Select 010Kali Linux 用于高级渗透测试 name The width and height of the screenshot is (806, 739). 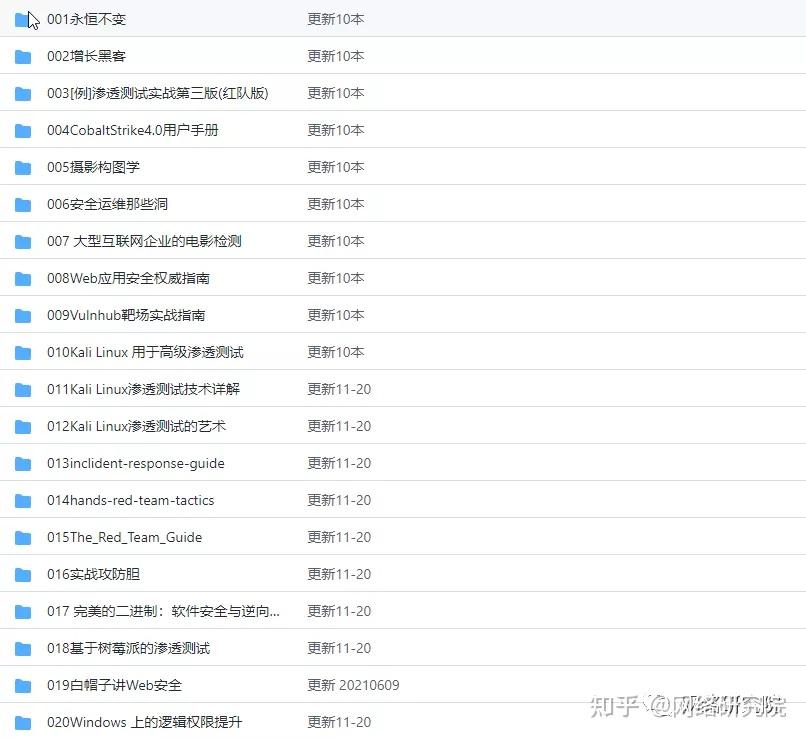tap(145, 352)
